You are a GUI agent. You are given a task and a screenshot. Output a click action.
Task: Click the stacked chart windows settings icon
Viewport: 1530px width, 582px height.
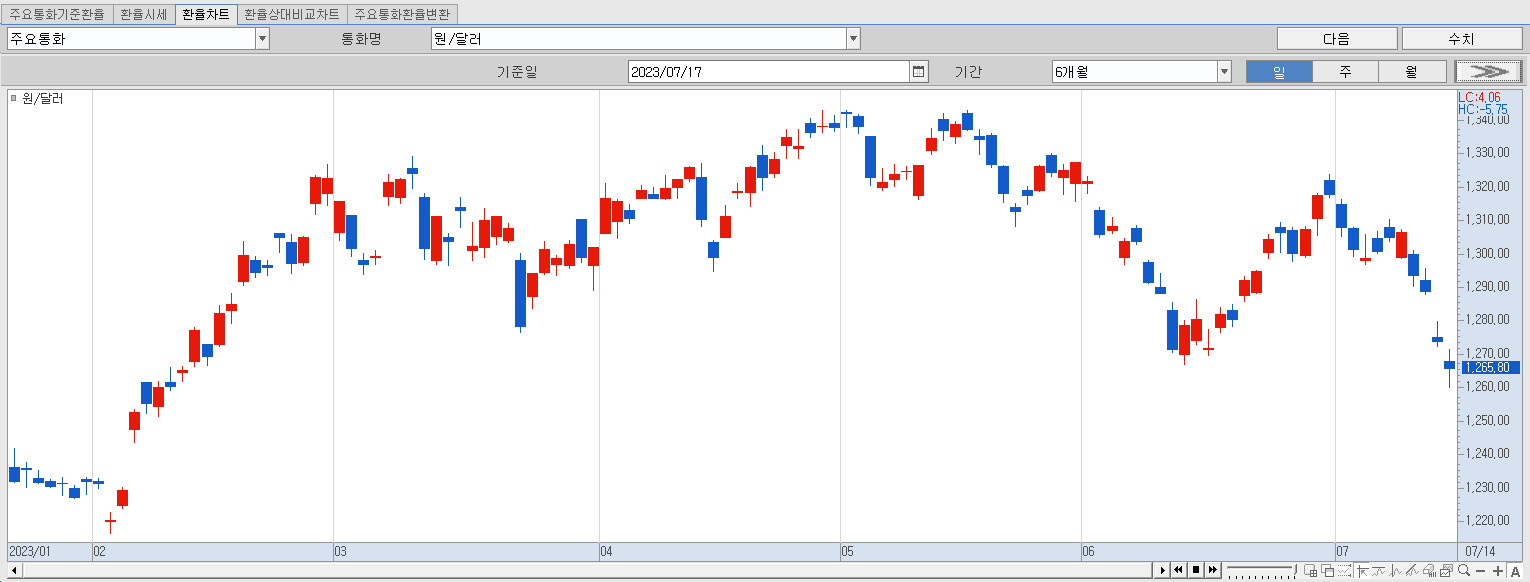pos(1447,571)
